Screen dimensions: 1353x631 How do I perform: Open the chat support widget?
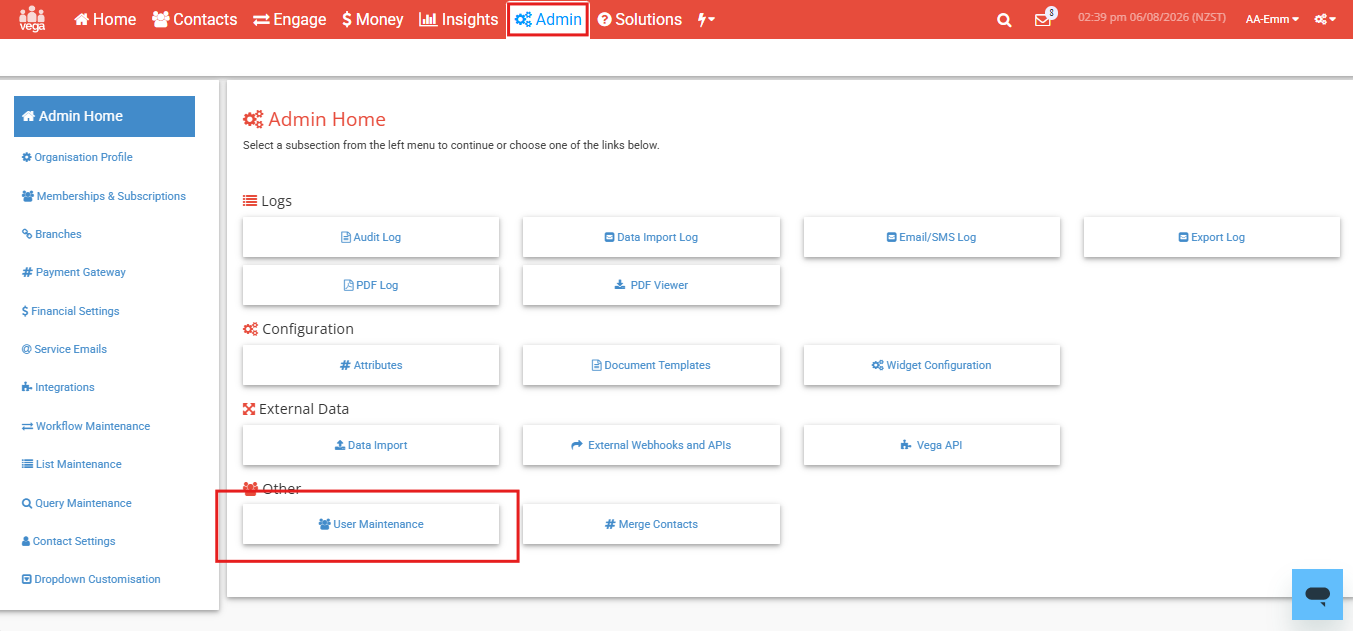click(1317, 595)
